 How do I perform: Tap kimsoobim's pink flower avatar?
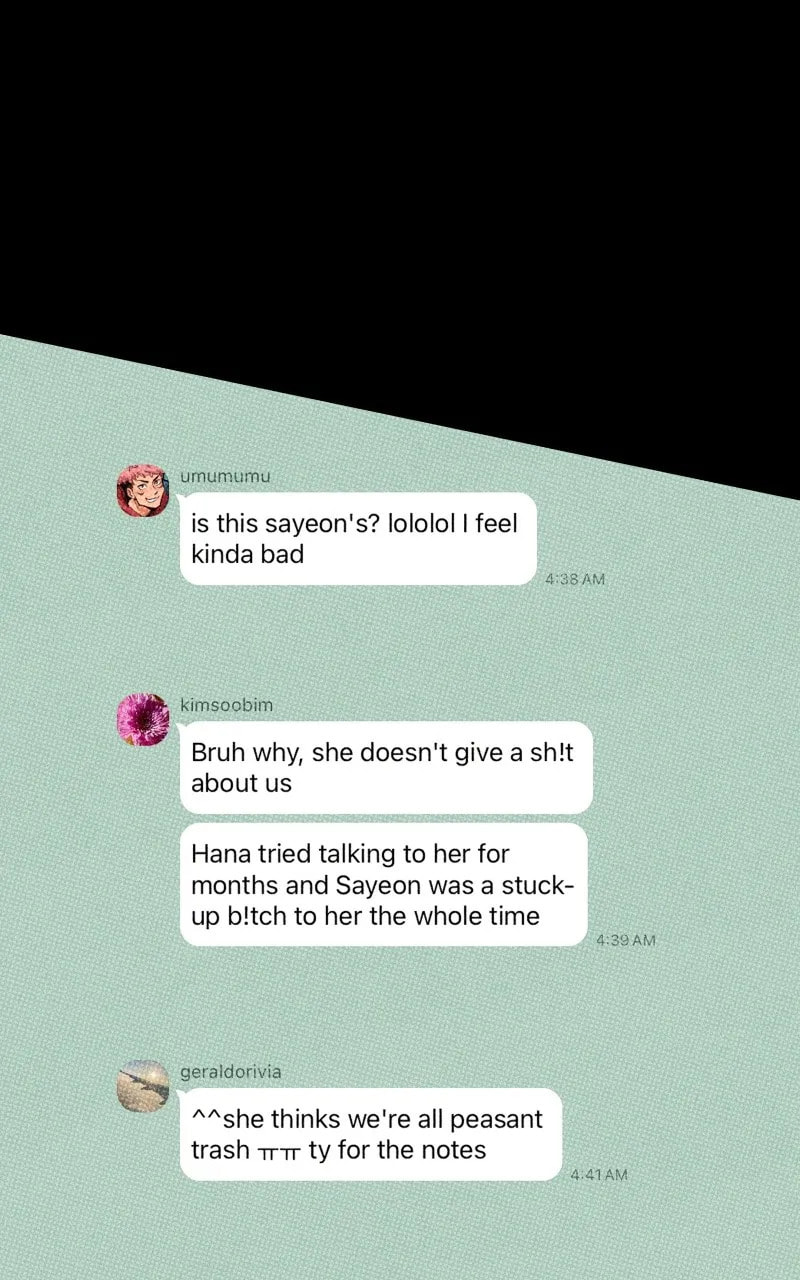tap(142, 719)
